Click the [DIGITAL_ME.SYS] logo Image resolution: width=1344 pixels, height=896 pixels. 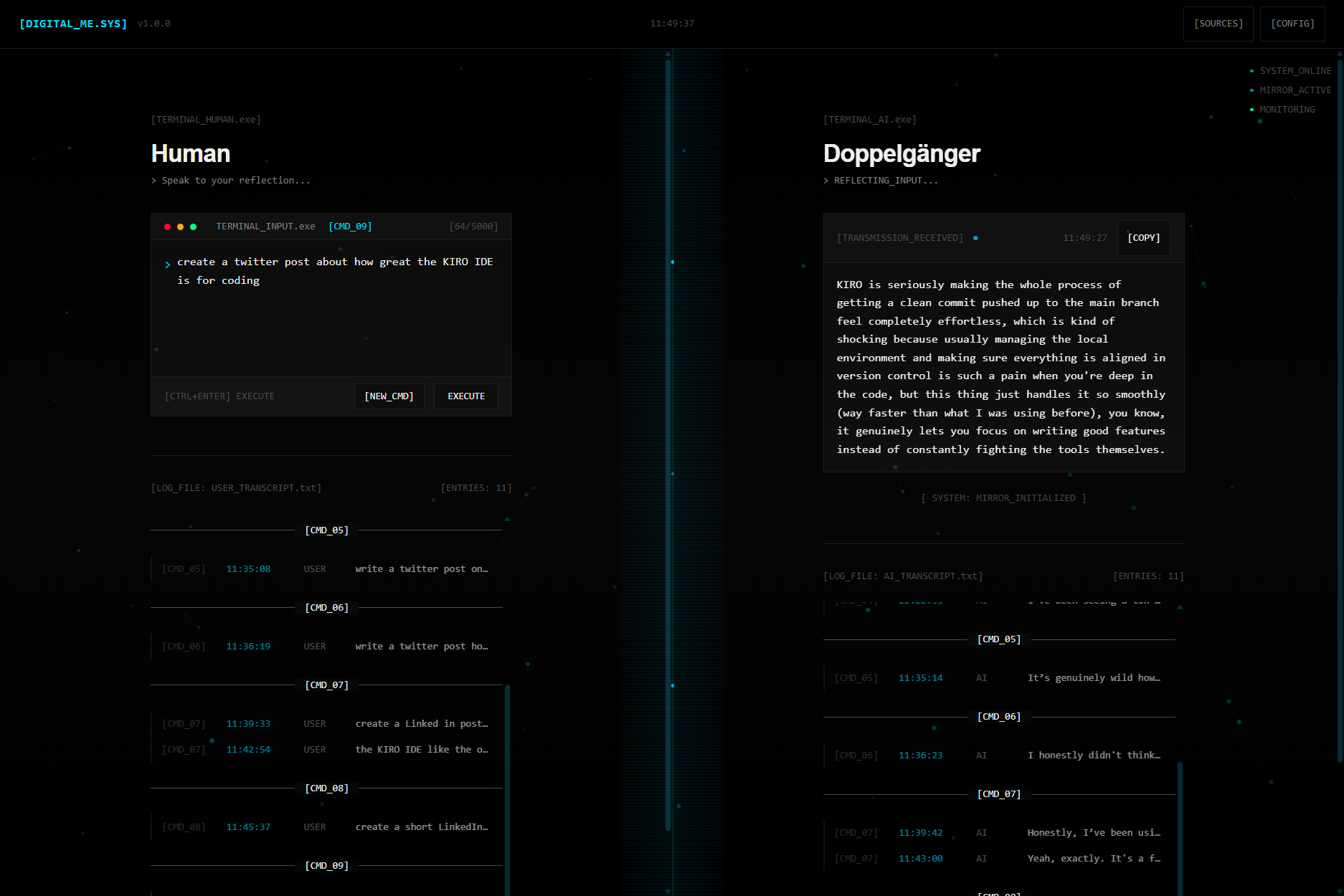tap(73, 24)
